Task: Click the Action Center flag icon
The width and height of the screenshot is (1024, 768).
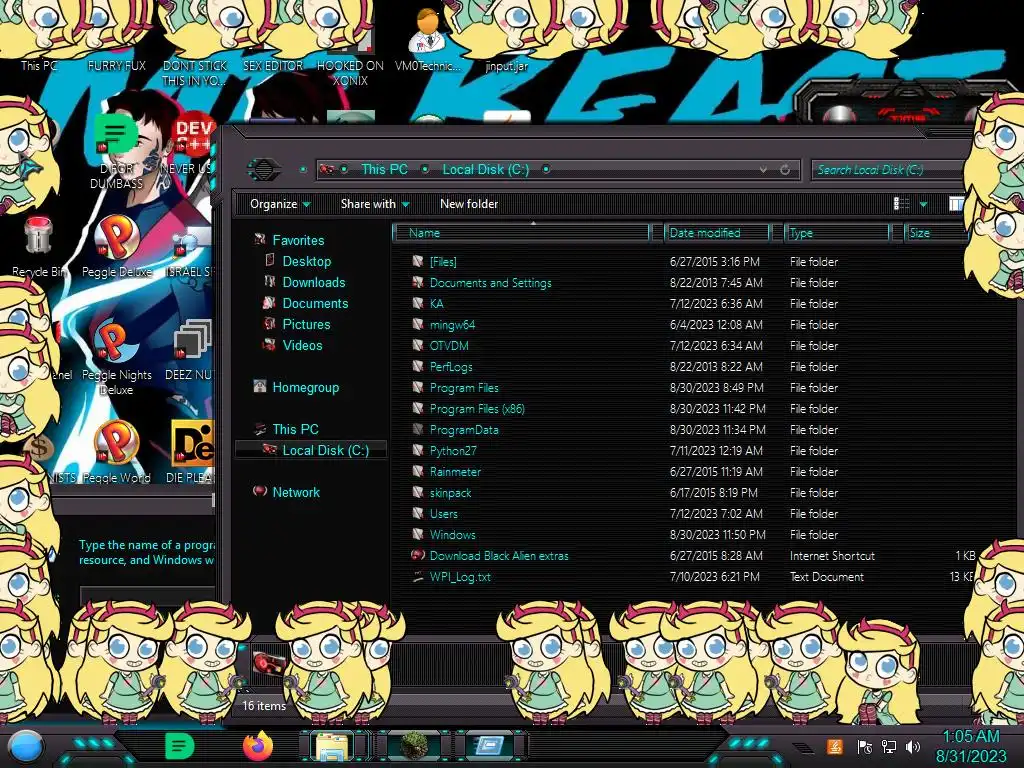Action: coord(865,746)
